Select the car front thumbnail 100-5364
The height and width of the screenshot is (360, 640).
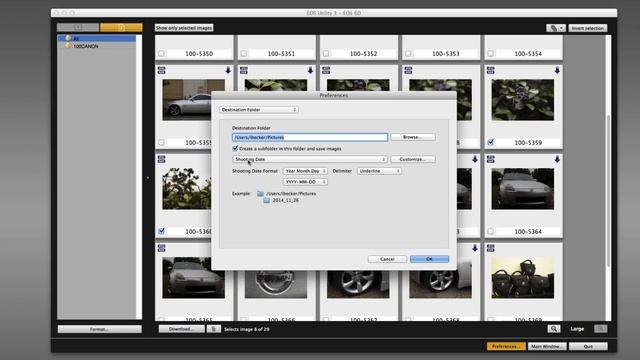[x=523, y=189]
